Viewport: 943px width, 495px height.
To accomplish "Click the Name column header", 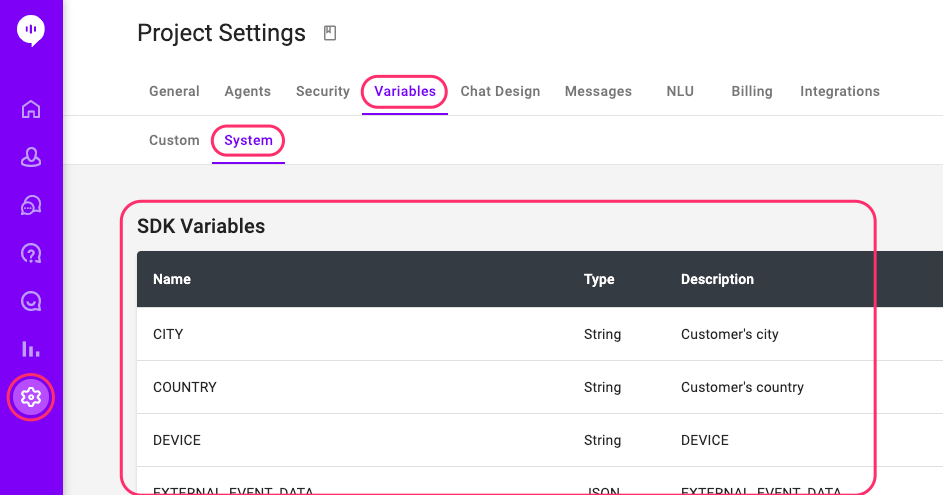I will [172, 279].
